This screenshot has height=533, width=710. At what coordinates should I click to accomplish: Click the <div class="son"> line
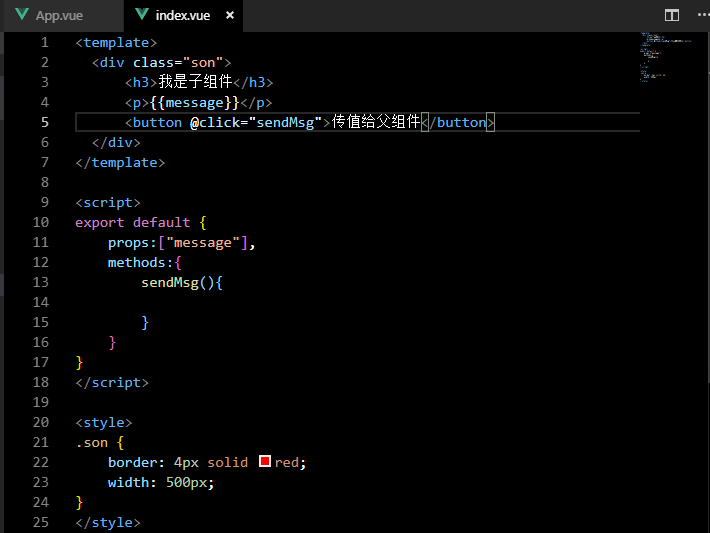pyautogui.click(x=162, y=62)
